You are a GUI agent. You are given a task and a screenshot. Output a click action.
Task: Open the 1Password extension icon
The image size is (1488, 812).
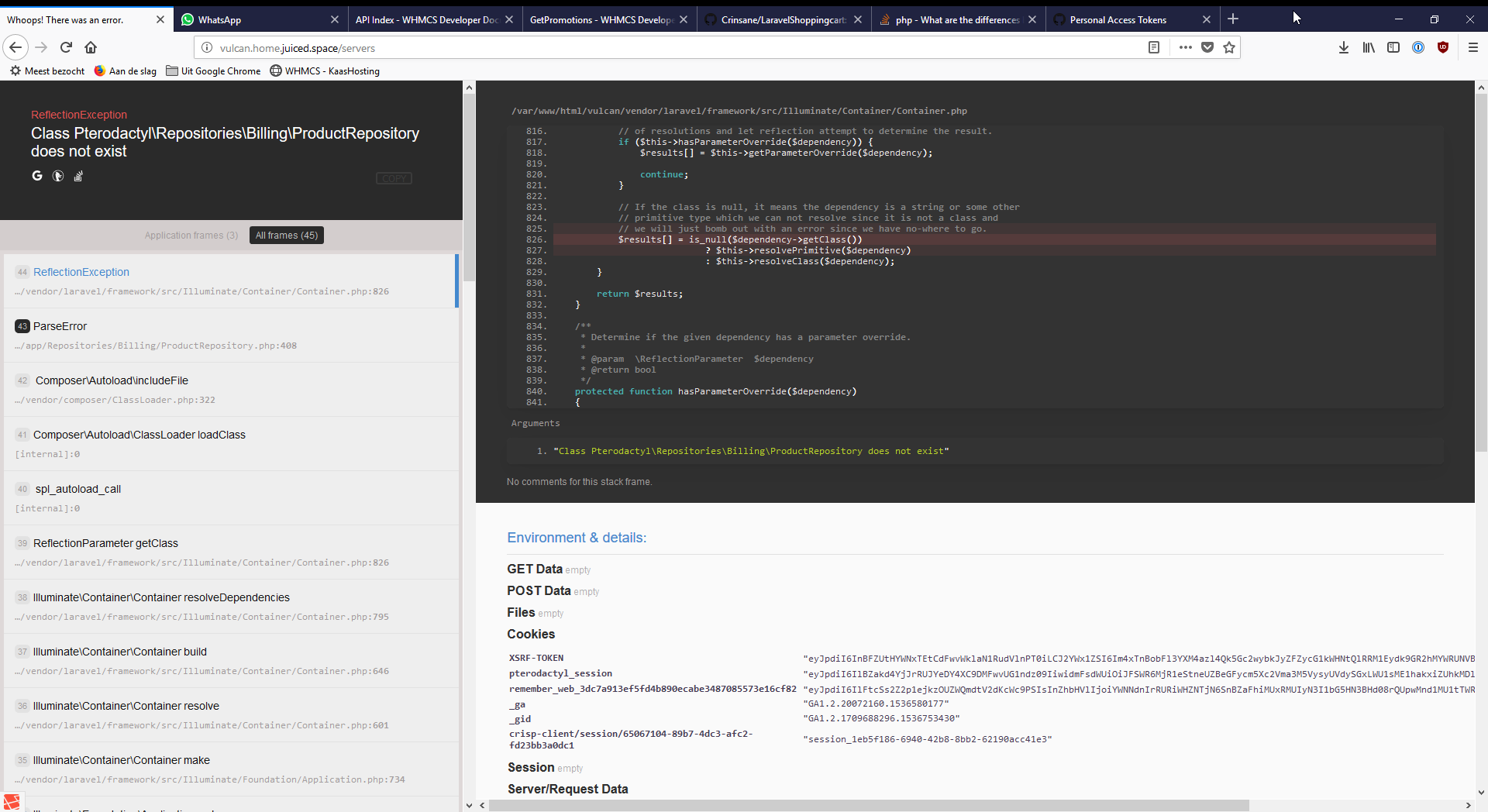pos(1417,47)
